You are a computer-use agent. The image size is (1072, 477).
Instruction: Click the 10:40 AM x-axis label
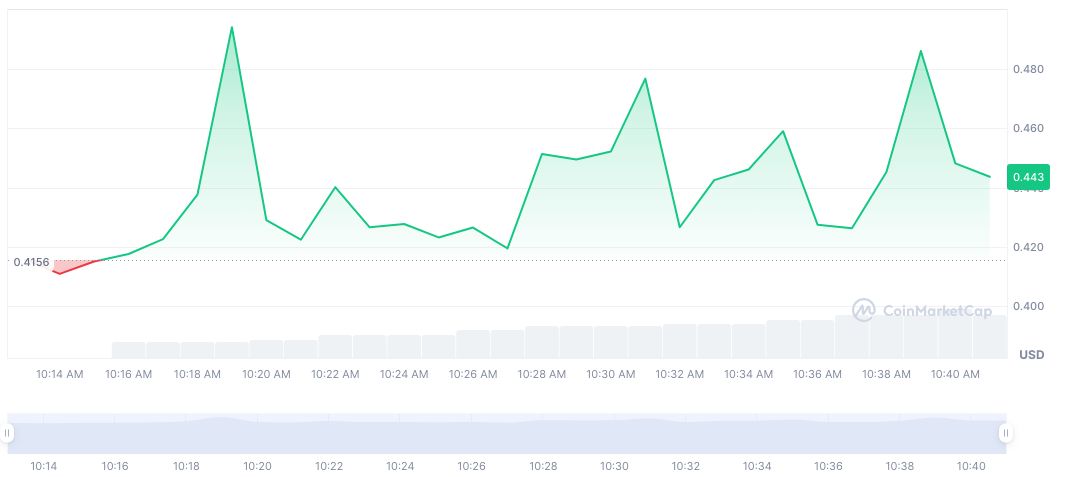[955, 374]
